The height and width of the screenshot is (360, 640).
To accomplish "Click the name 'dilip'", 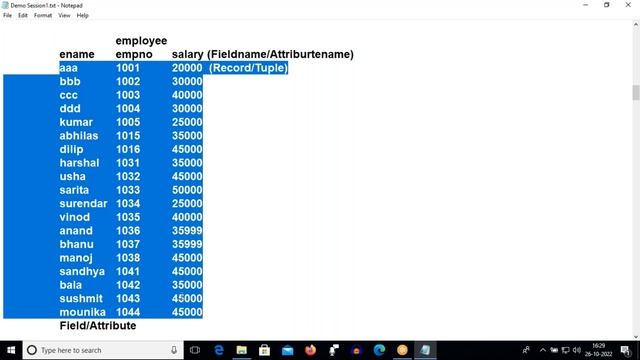I will [71, 149].
